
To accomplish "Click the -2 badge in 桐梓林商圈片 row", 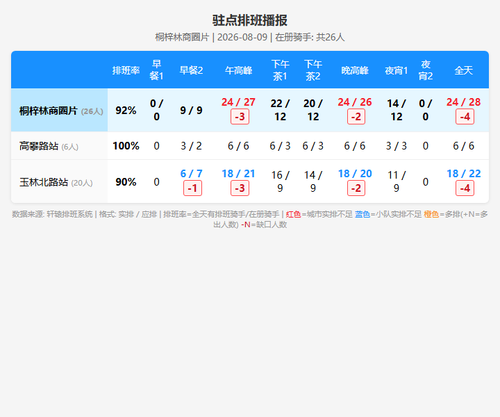I will (x=356, y=117).
